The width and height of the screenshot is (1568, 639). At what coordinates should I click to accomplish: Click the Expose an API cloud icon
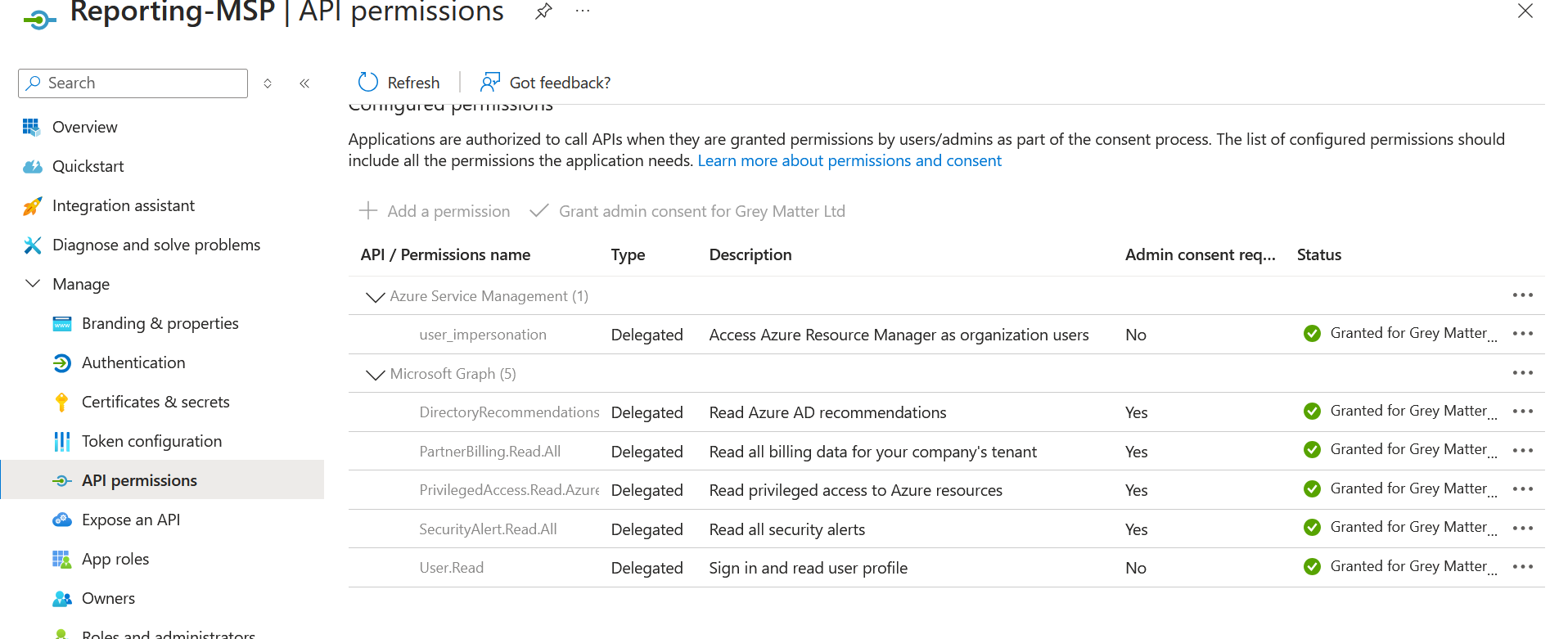click(62, 520)
